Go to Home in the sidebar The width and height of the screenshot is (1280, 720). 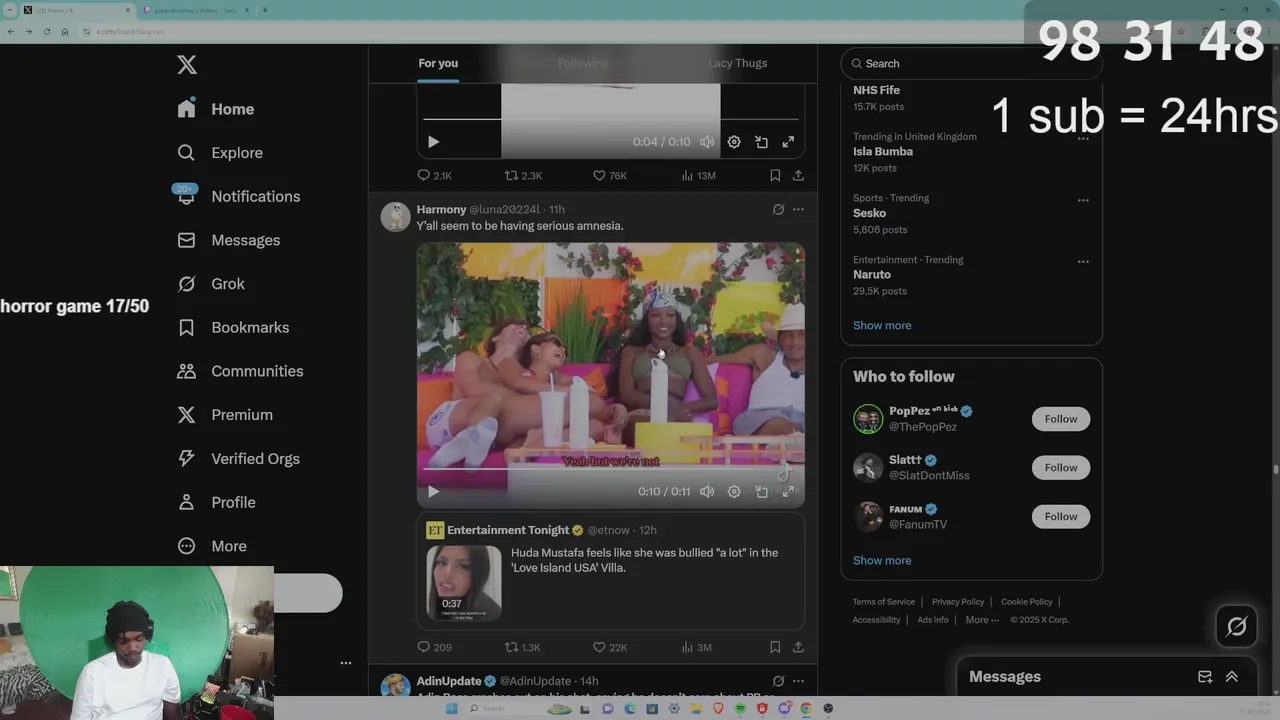[x=216, y=109]
